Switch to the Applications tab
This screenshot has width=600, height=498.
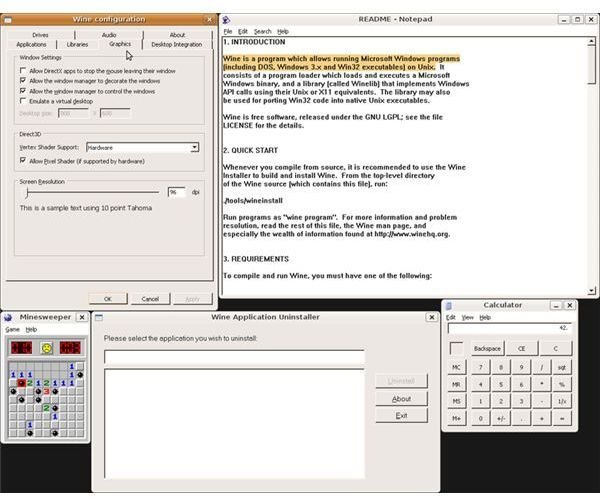(31, 44)
